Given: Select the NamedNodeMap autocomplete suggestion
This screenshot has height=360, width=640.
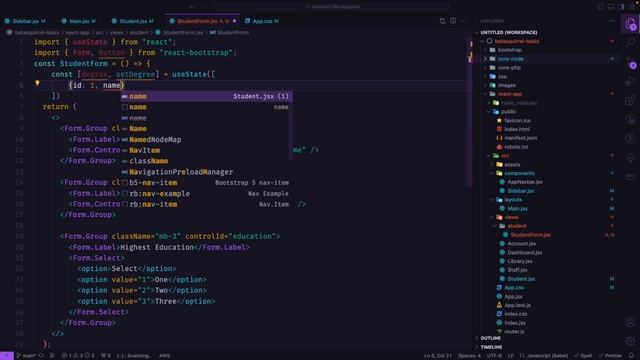Looking at the screenshot, I should pyautogui.click(x=206, y=140).
